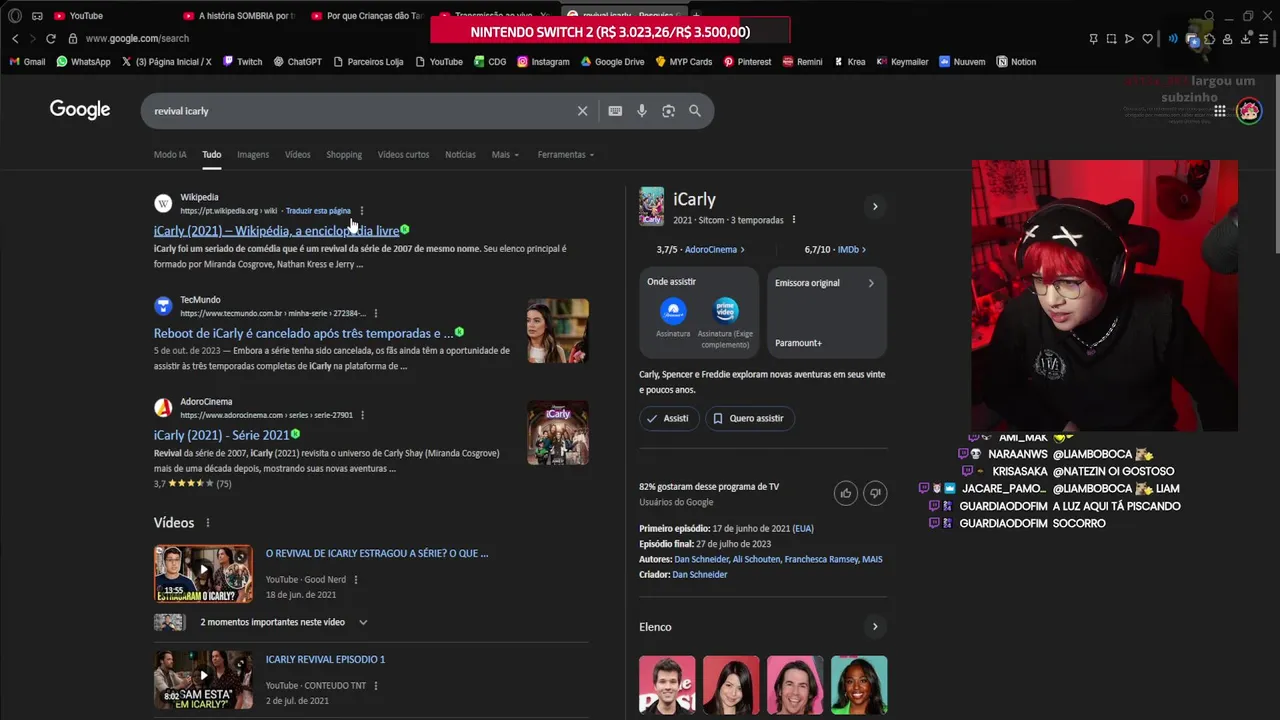Go back with the browser back arrow
This screenshot has height=720, width=1280.
pyautogui.click(x=15, y=38)
